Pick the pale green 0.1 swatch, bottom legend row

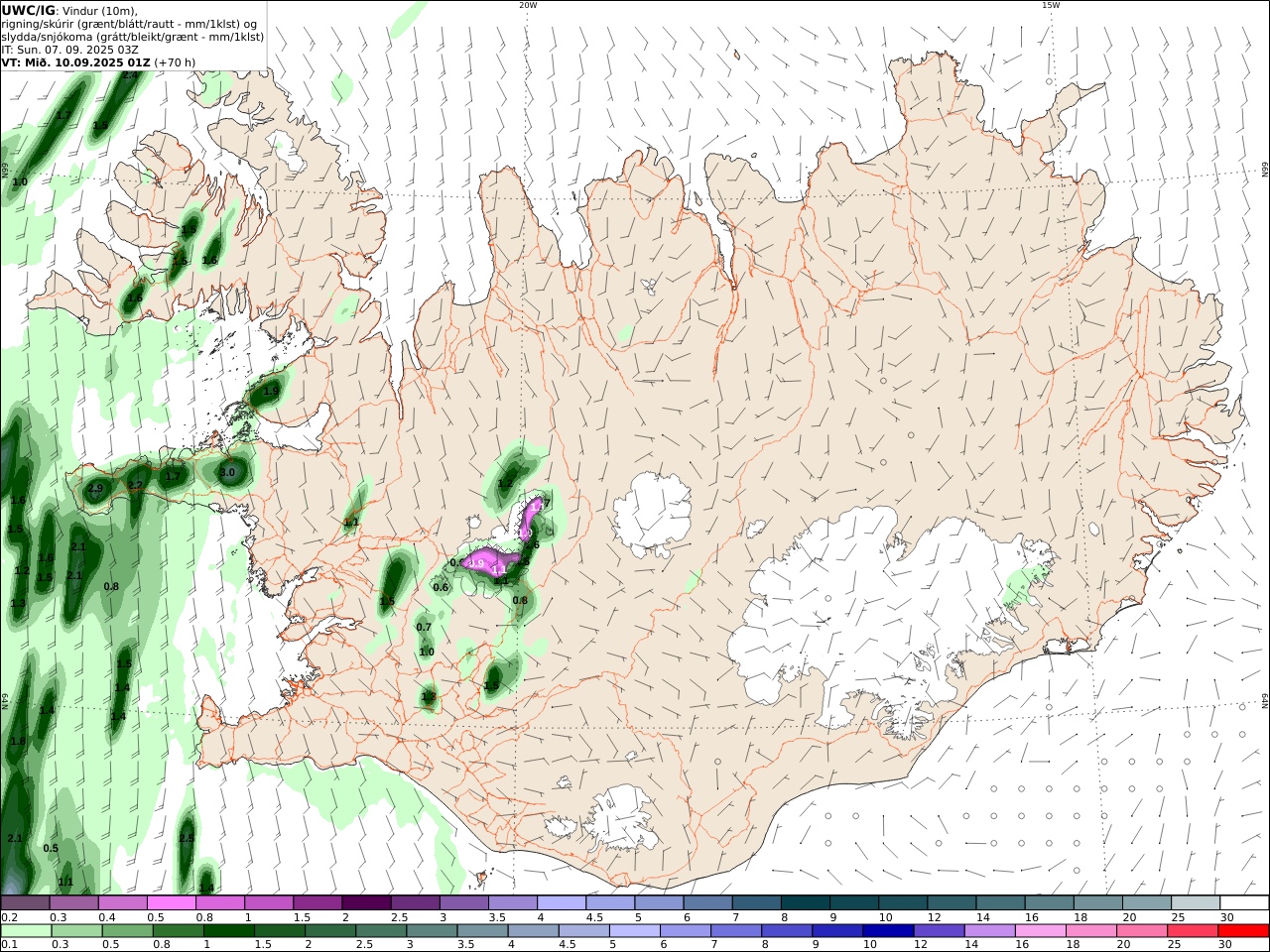click(27, 931)
